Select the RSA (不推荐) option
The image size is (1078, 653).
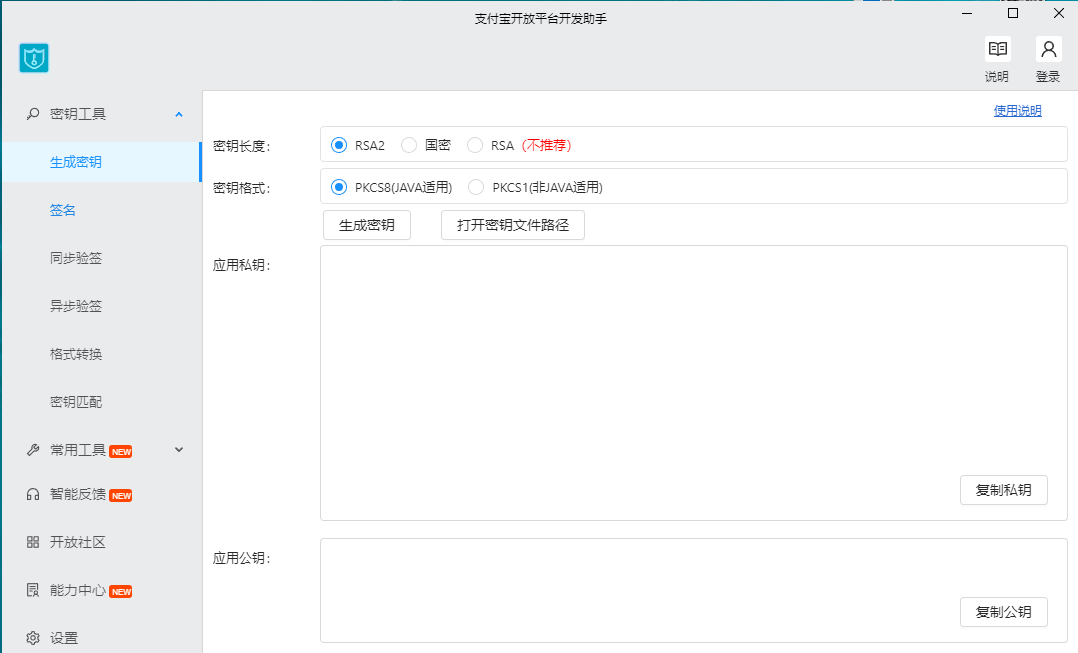[x=475, y=145]
